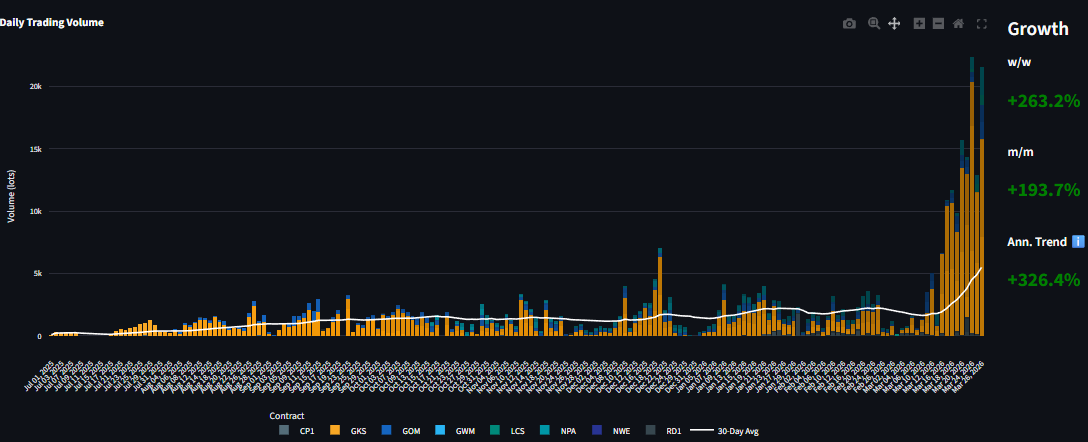This screenshot has height=442, width=1088.
Task: Zoom in using the plus modebar button
Action: click(919, 24)
